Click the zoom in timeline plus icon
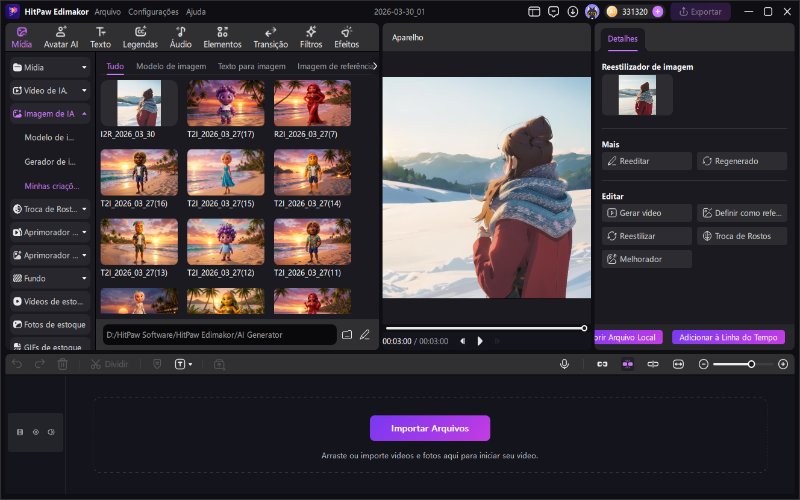Viewport: 800px width, 500px height. (x=782, y=364)
